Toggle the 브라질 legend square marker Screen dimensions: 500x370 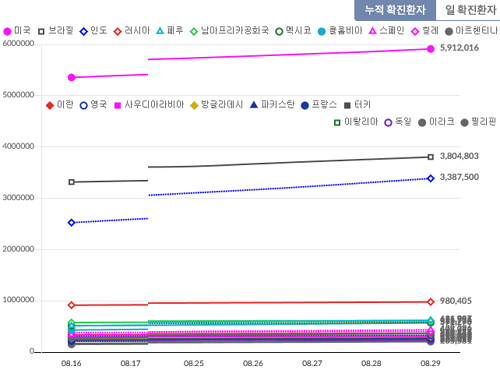[41, 31]
